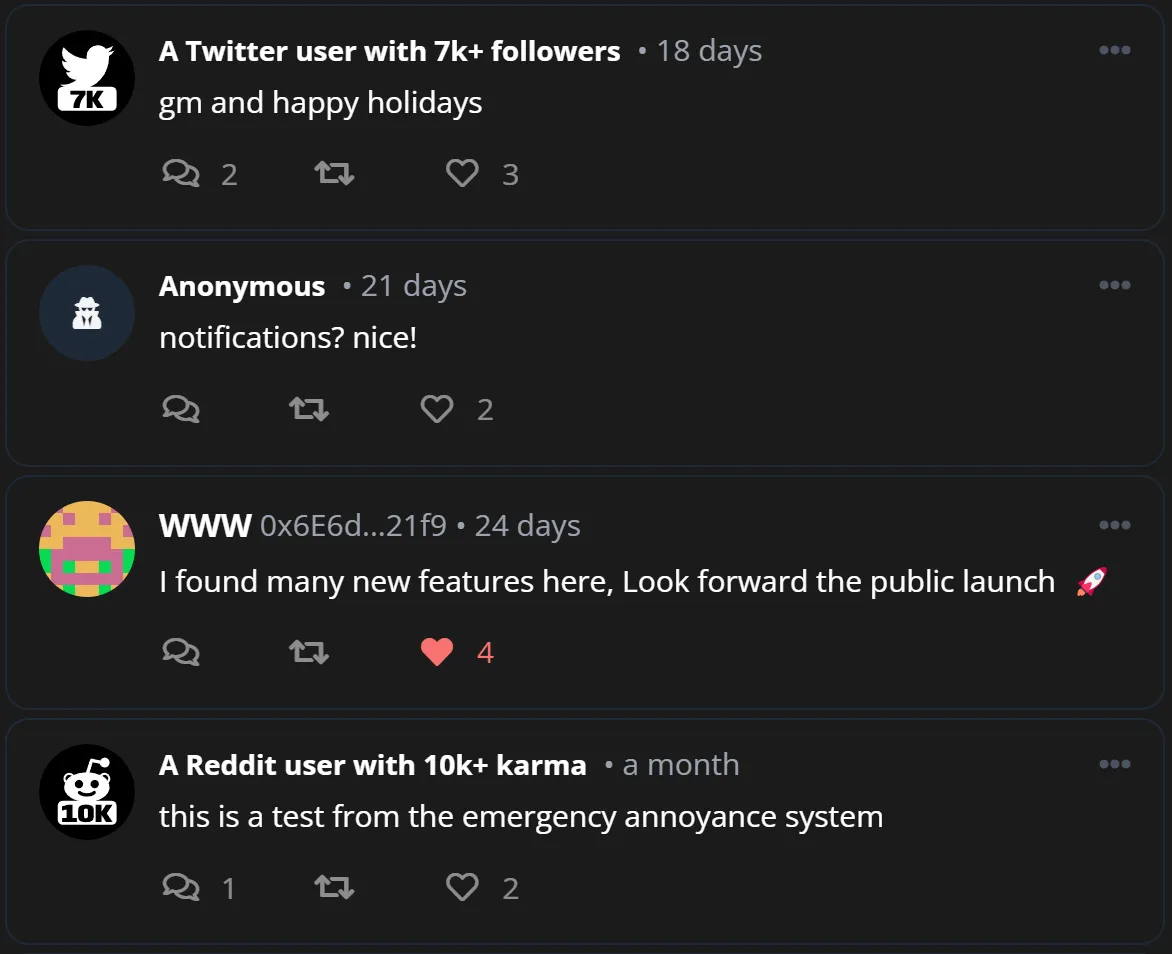Screen dimensions: 1172x954
Task: Like the Reddit user's test post
Action: [x=462, y=887]
